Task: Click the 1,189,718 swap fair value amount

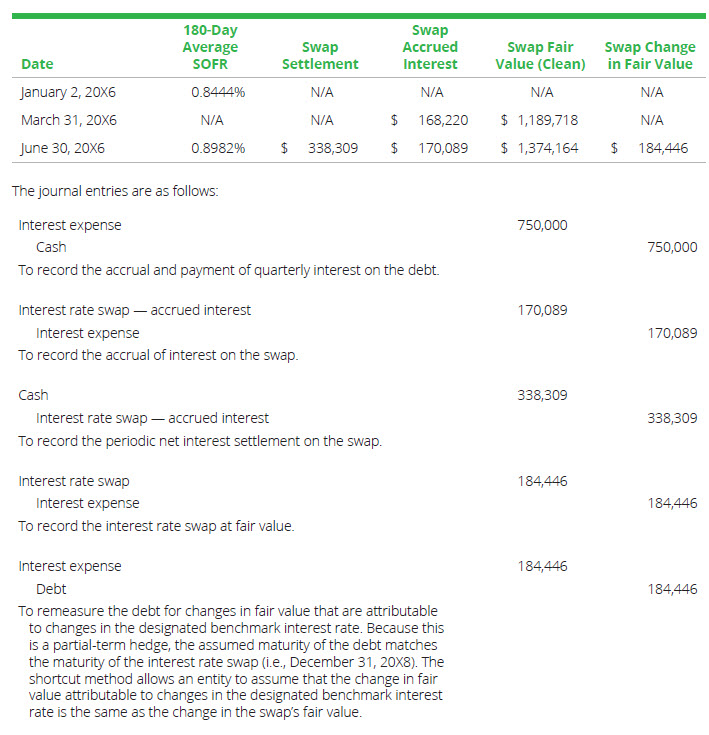Action: point(546,120)
